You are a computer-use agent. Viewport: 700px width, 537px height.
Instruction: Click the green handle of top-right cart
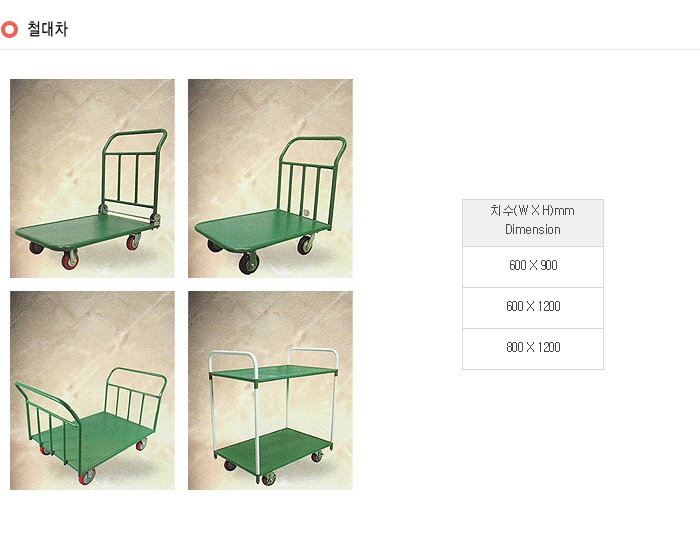coord(311,181)
